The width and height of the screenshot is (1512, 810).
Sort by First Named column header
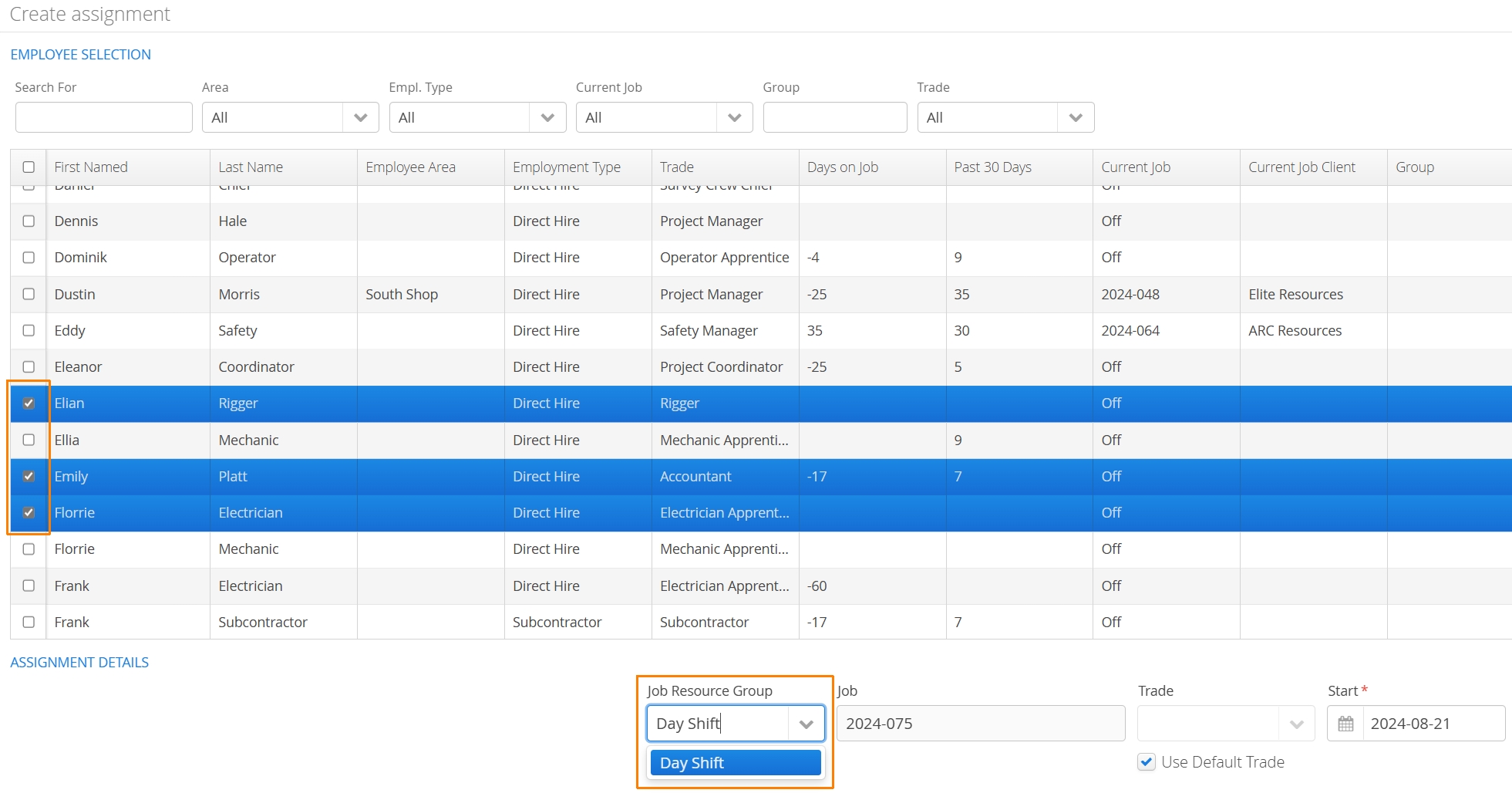128,167
